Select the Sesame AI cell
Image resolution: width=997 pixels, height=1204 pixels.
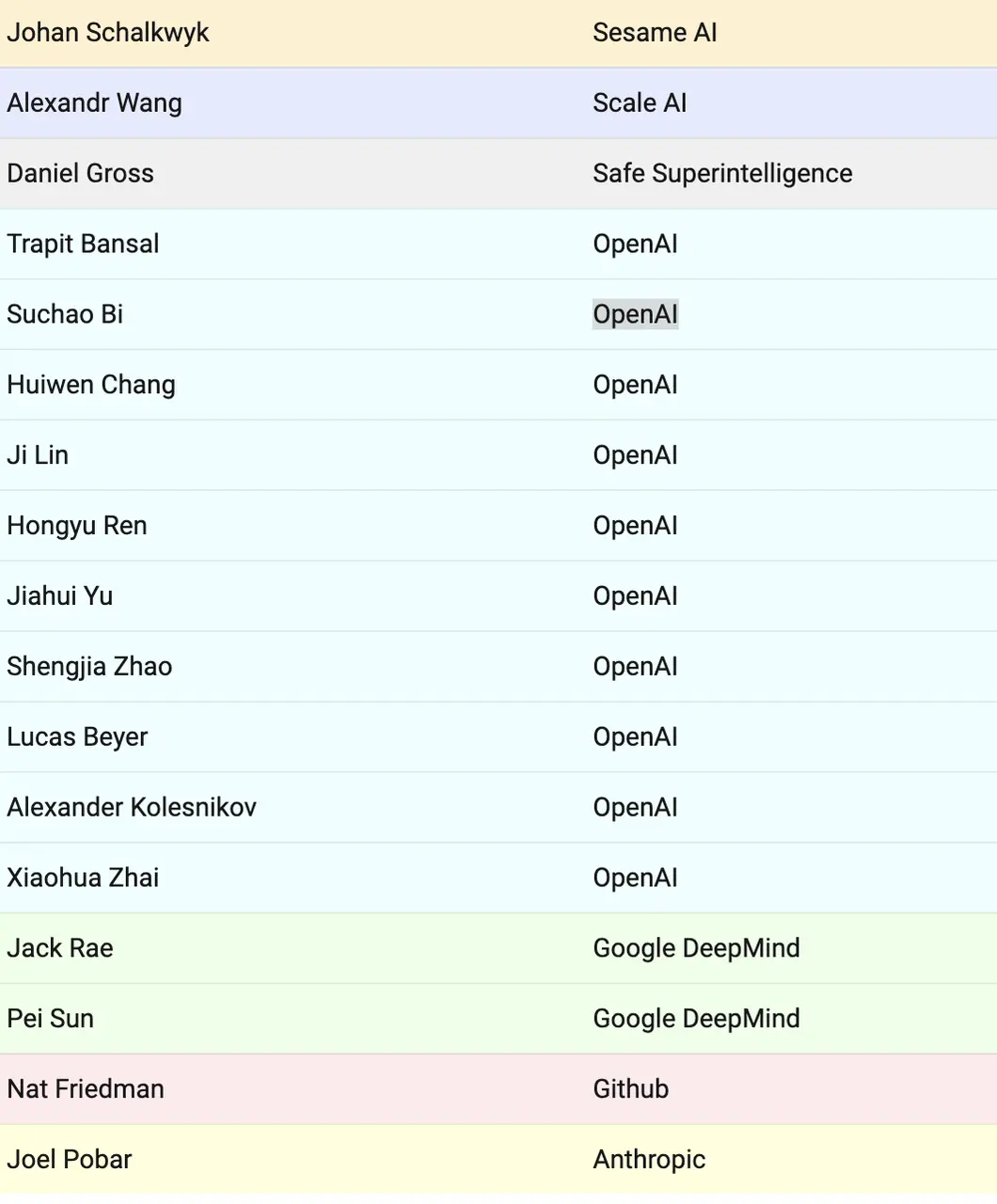[655, 33]
